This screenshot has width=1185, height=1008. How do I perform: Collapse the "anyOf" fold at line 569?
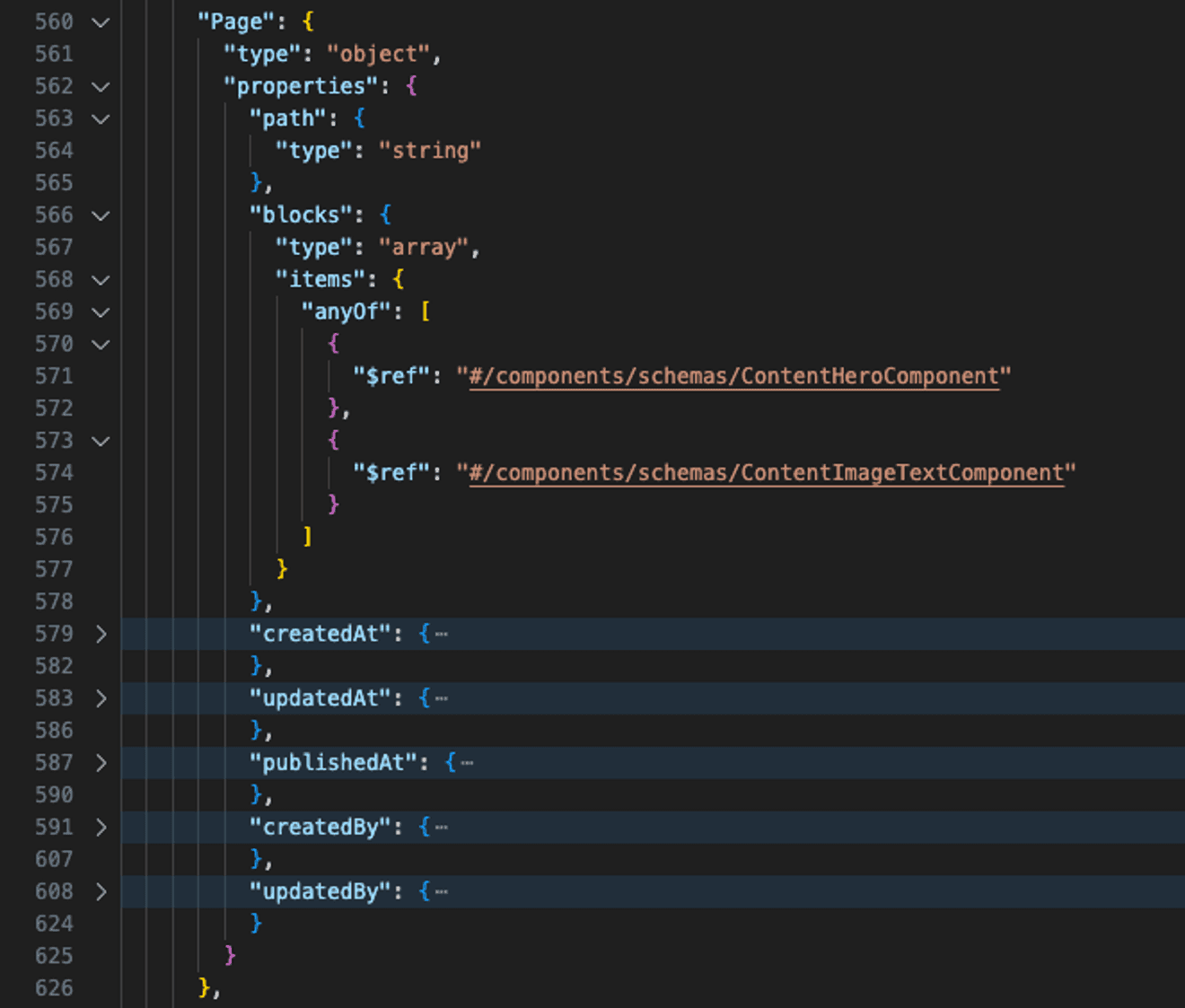(x=101, y=312)
